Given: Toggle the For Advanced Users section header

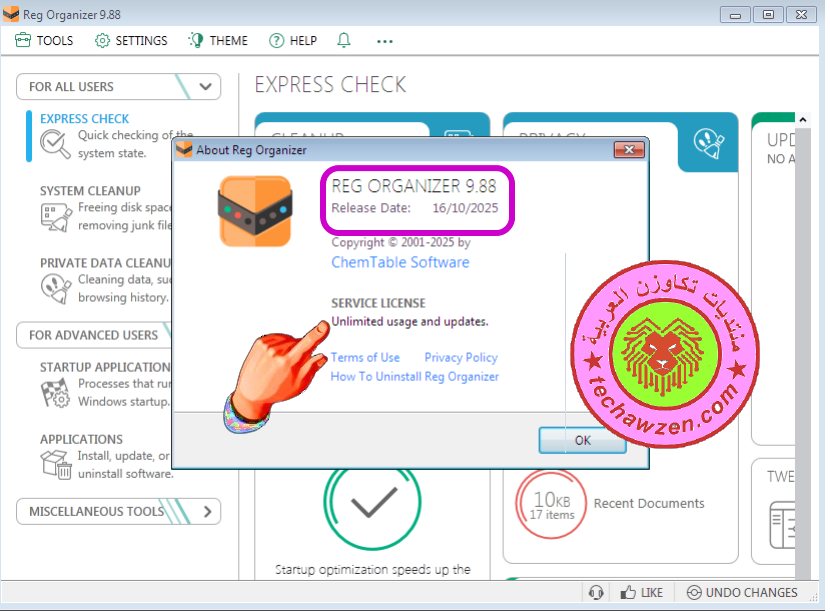Looking at the screenshot, I should click(94, 335).
